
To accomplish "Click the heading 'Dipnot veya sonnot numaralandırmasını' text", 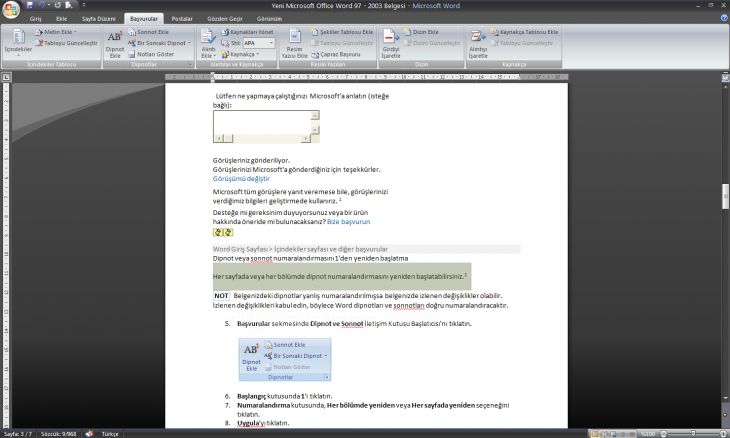I will coord(311,258).
